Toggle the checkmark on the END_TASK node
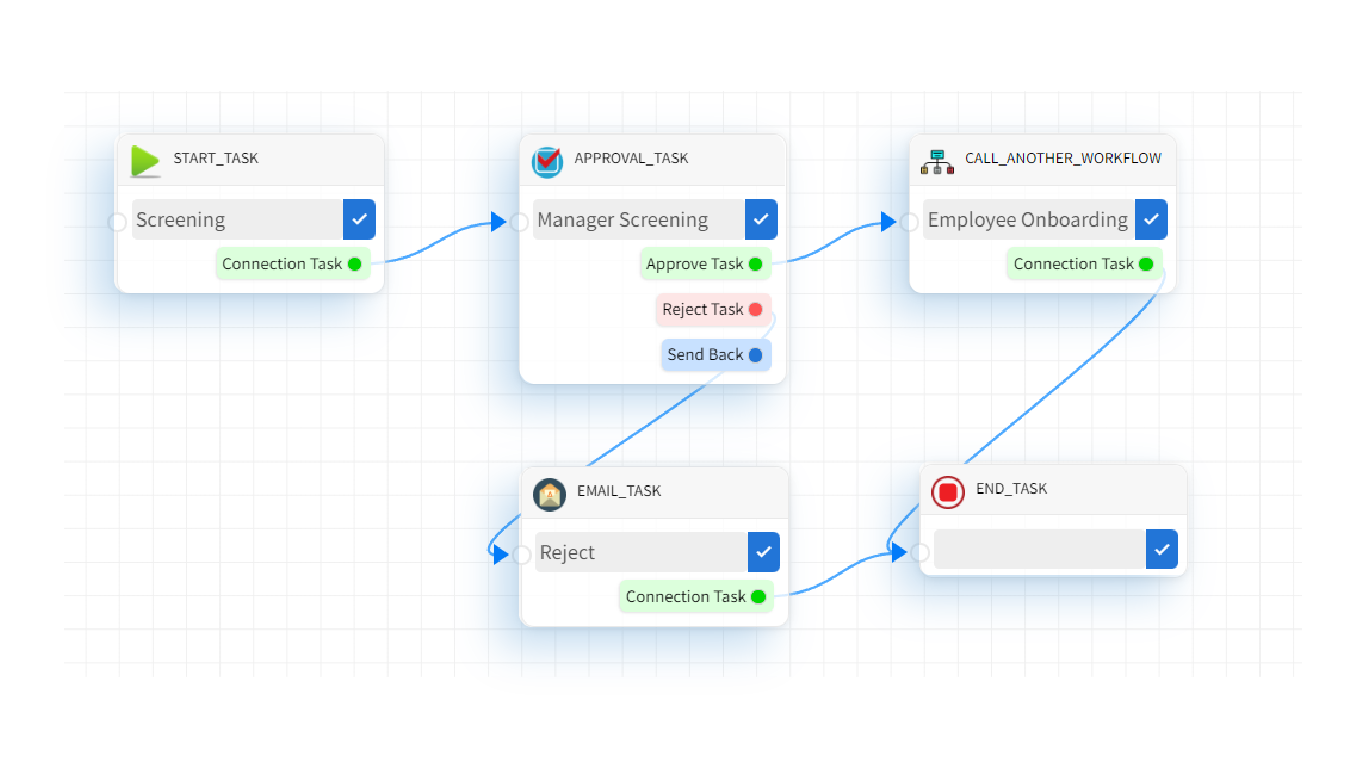The width and height of the screenshot is (1366, 768). click(1161, 548)
